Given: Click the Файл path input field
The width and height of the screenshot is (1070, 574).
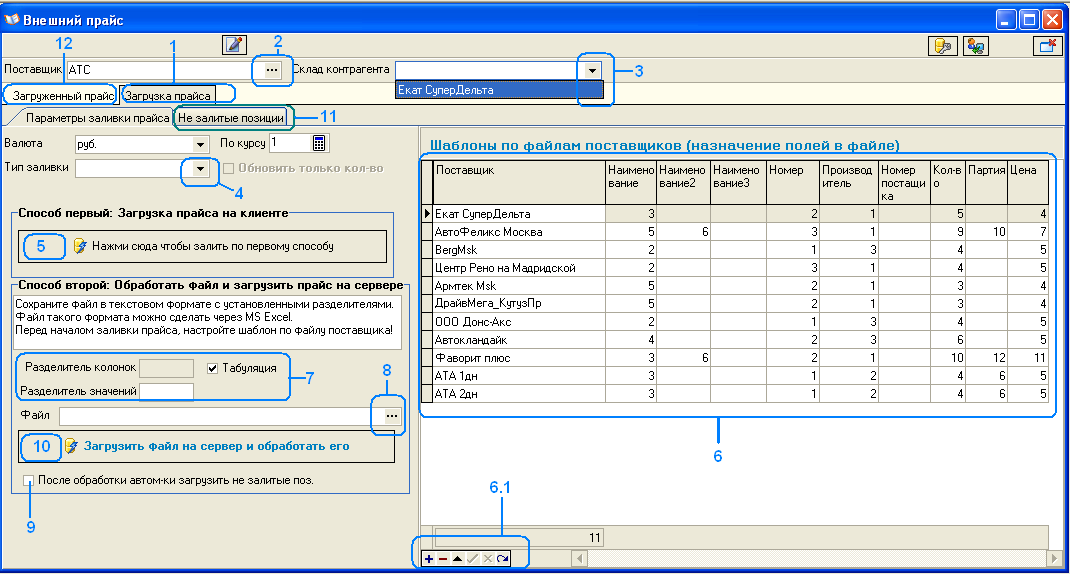Looking at the screenshot, I should [x=220, y=416].
